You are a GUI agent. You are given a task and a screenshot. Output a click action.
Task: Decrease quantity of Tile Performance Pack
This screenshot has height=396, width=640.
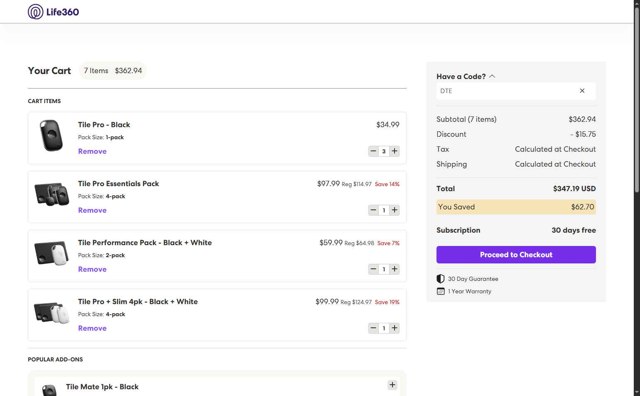[x=373, y=269]
